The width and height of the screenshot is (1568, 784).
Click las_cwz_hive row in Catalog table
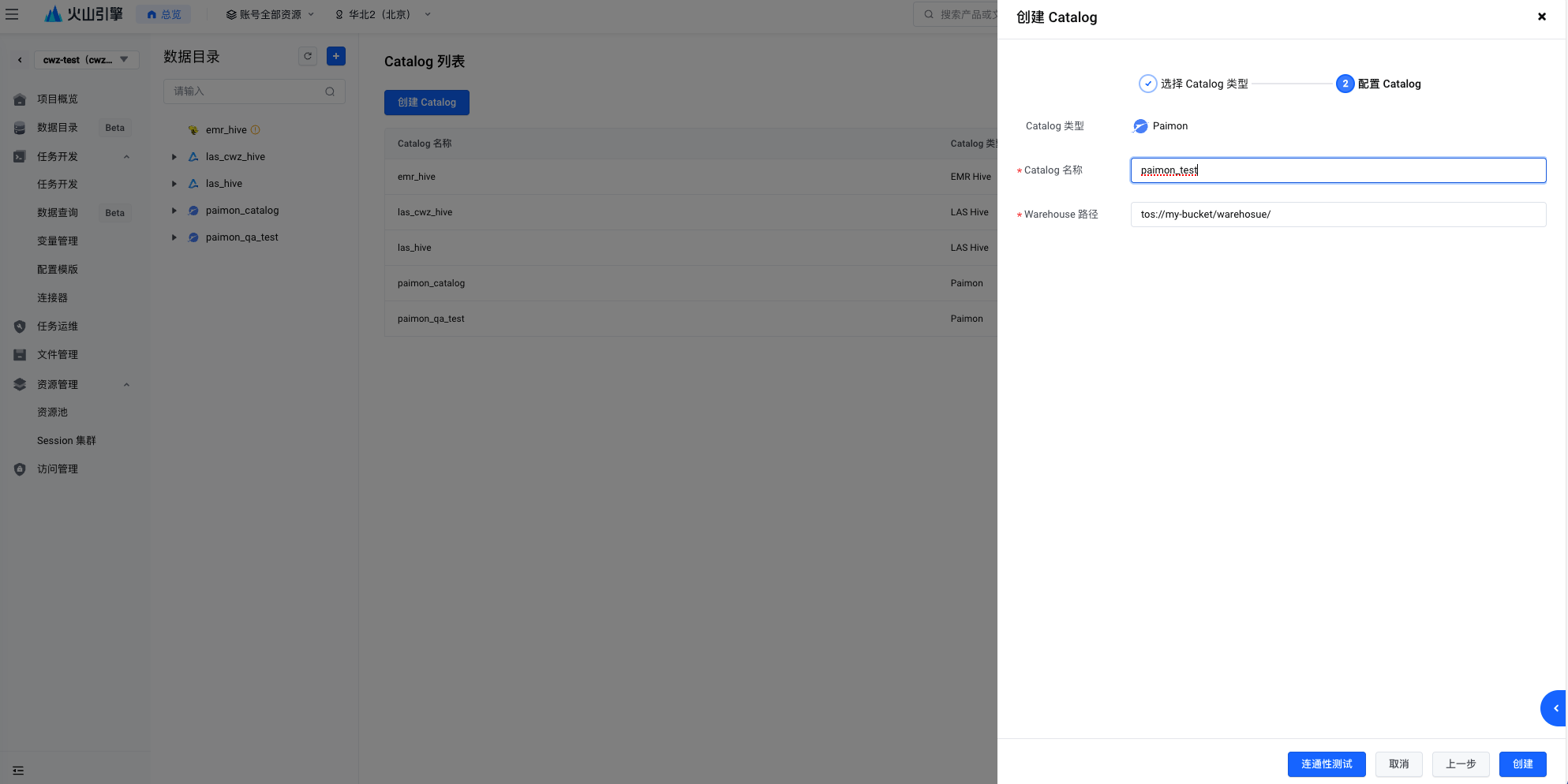[x=691, y=212]
